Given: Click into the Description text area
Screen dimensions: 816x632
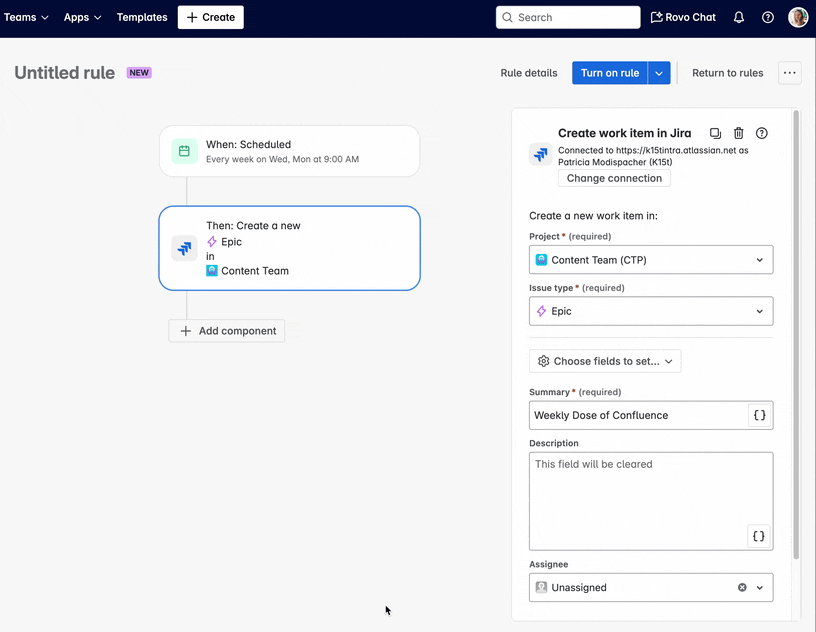Looking at the screenshot, I should [651, 501].
